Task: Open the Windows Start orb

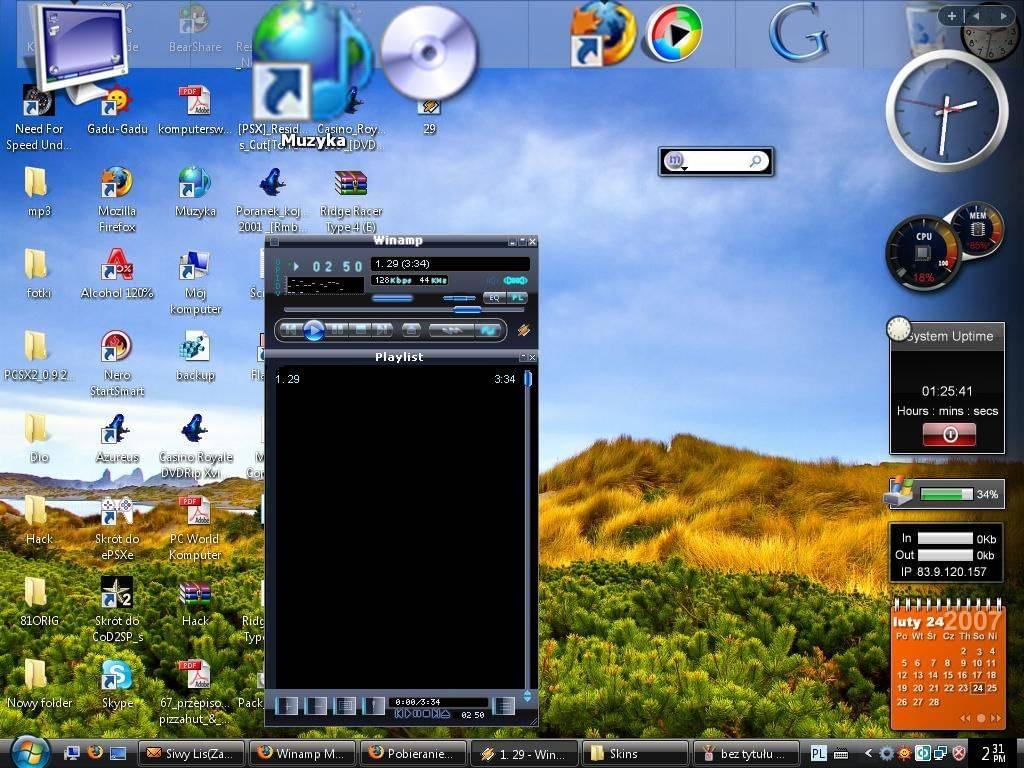Action: click(x=30, y=752)
